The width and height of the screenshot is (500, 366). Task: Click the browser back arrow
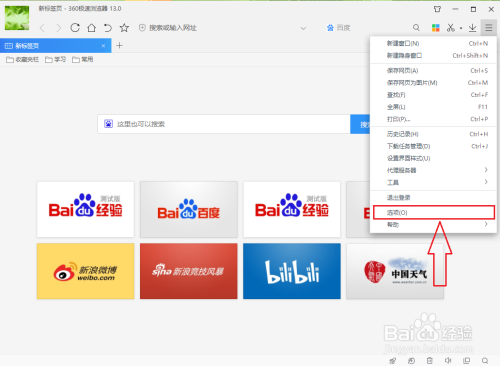pos(42,28)
